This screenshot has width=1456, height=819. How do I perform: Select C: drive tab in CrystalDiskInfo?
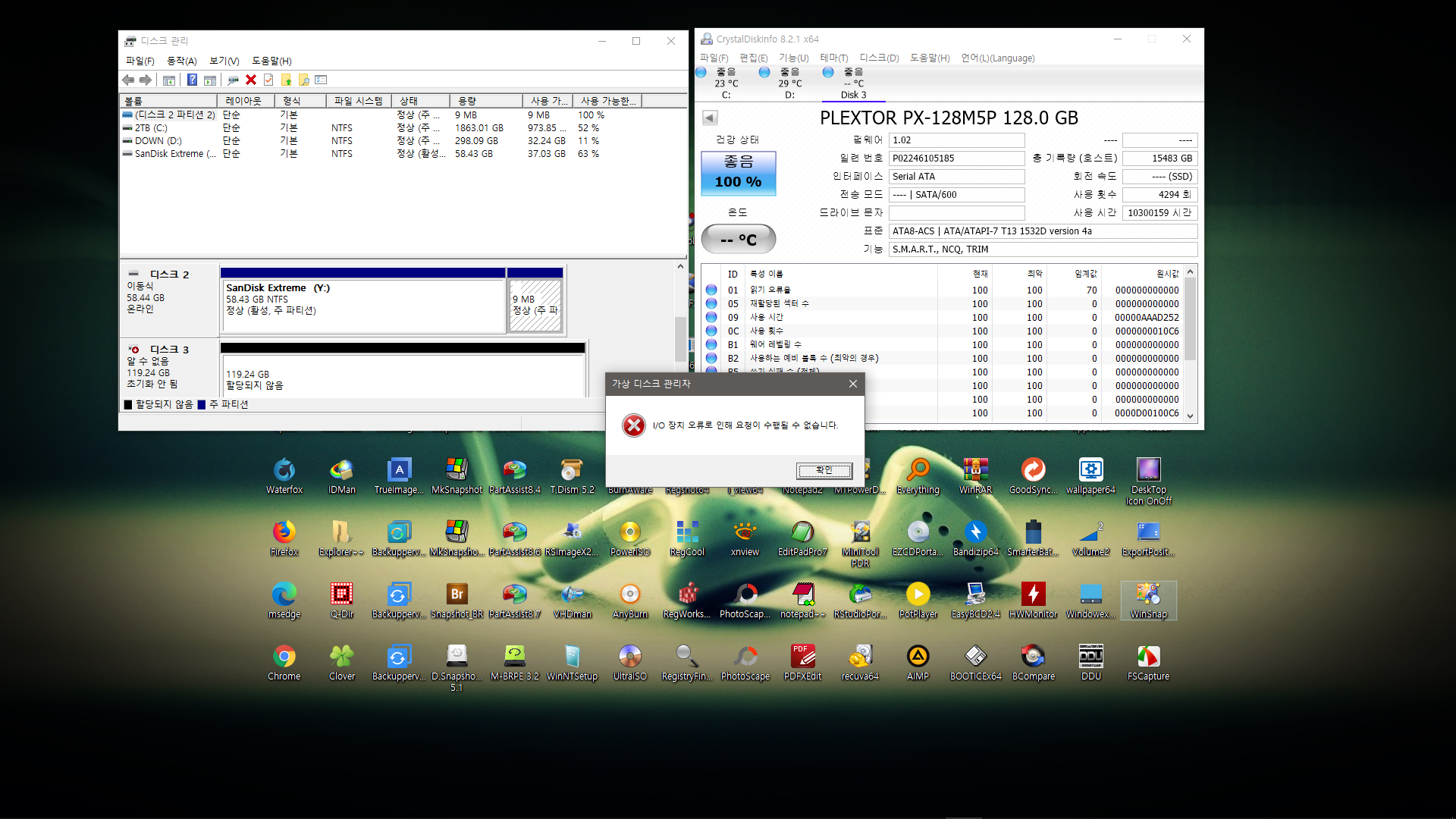726,83
